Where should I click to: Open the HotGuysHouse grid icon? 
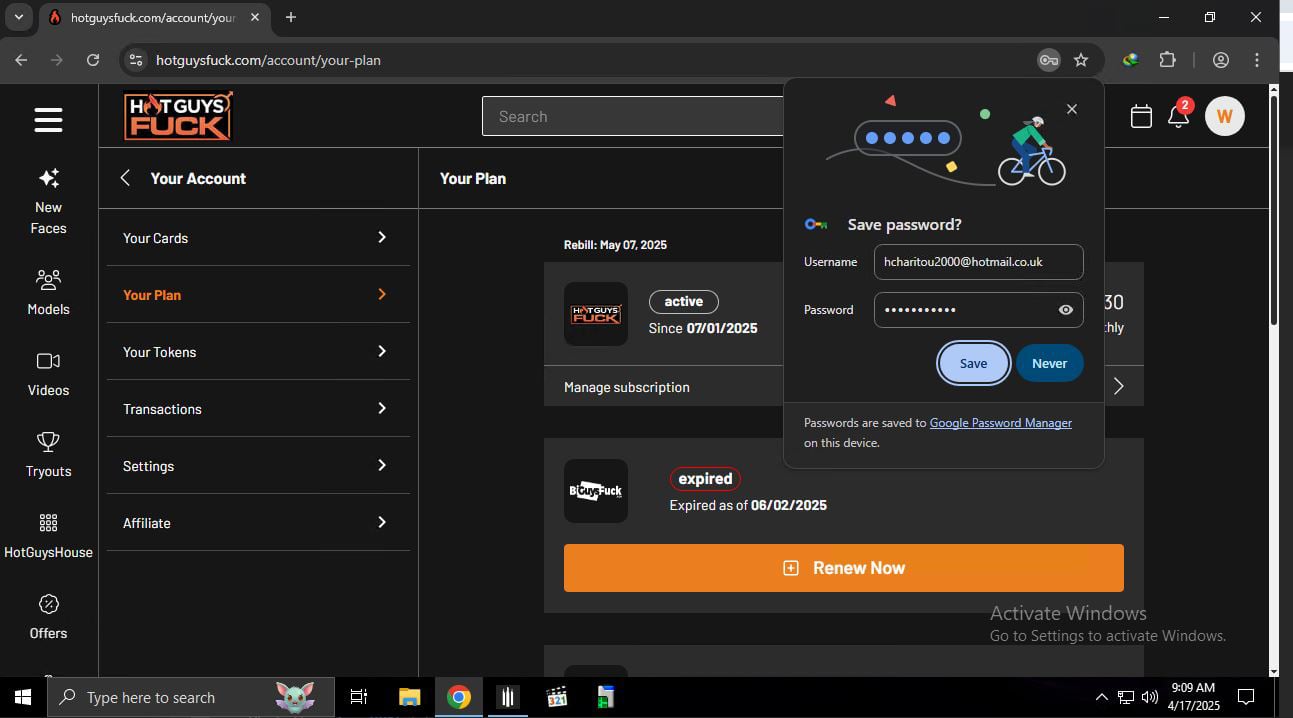coord(48,523)
